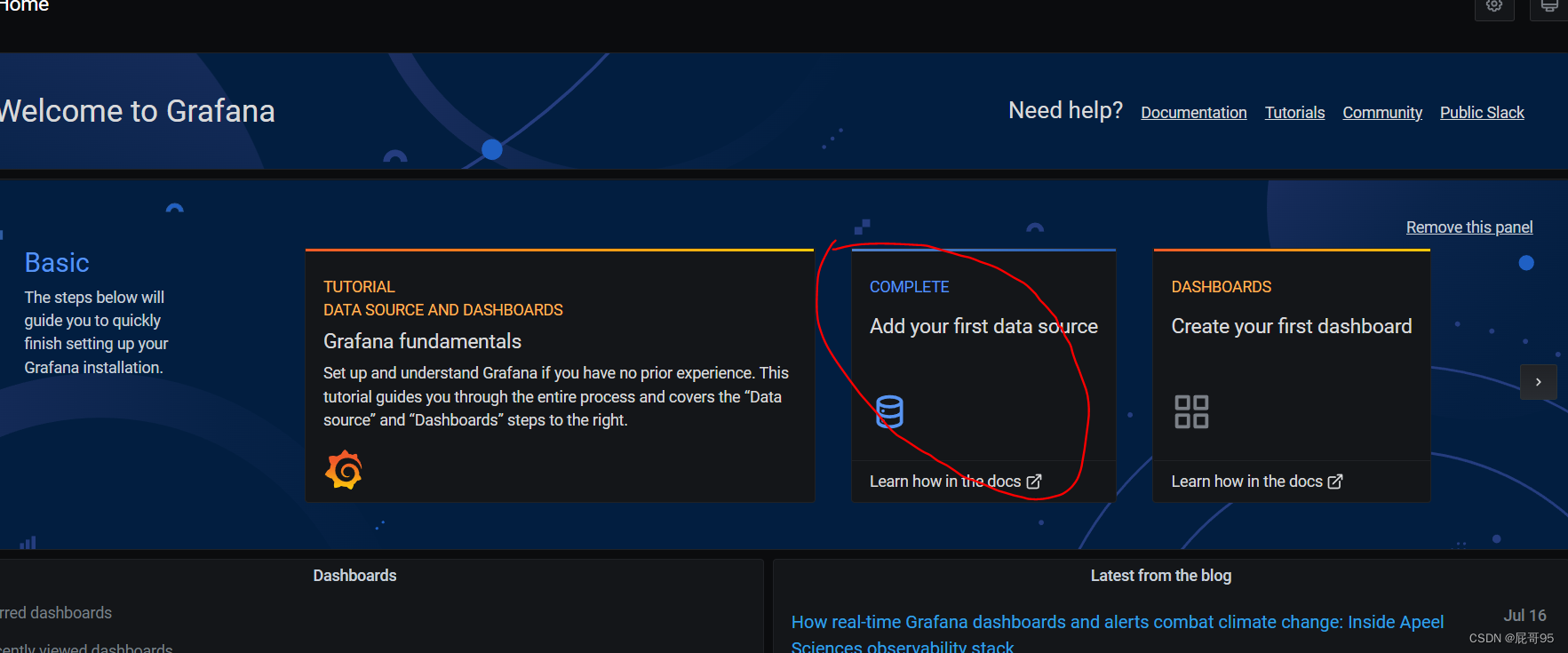1568x653 pixels.
Task: Open the Public Slack link
Action: coord(1482,113)
